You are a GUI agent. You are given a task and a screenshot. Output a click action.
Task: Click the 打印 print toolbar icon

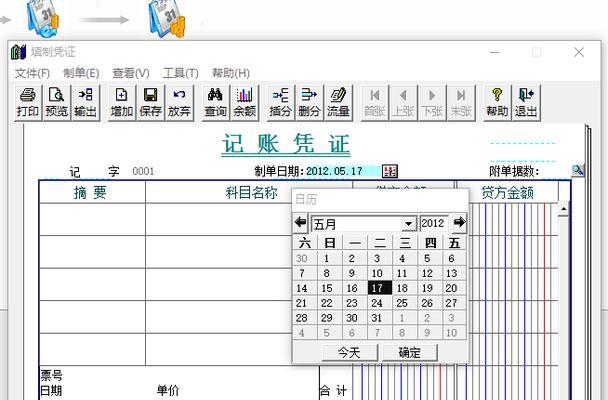(28, 102)
